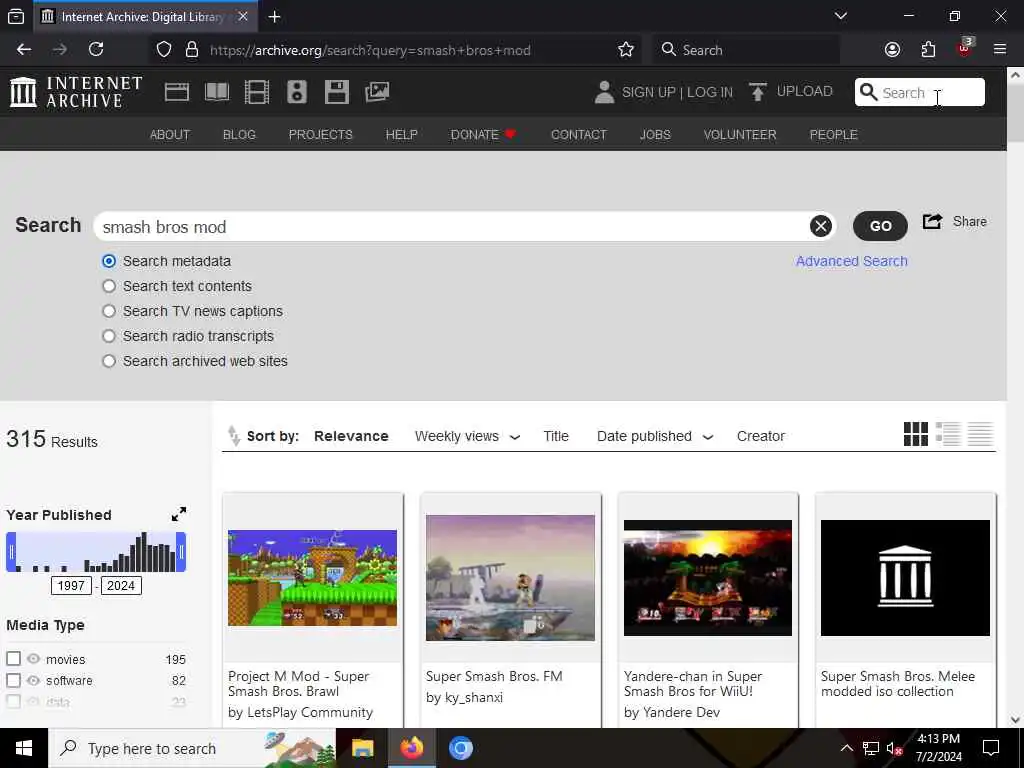Viewport: 1024px width, 768px height.
Task: Open the Audio speaker icon
Action: click(x=296, y=92)
